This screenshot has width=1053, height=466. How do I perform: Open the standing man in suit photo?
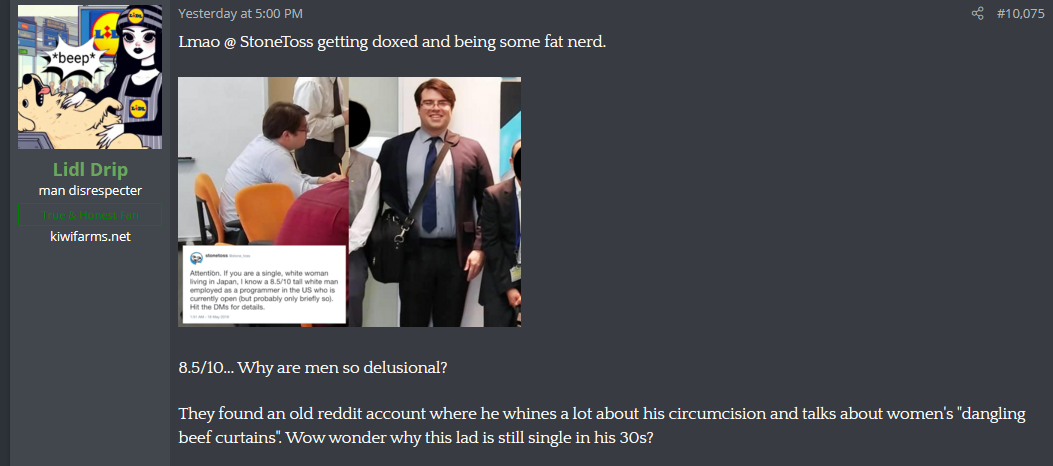click(x=434, y=201)
